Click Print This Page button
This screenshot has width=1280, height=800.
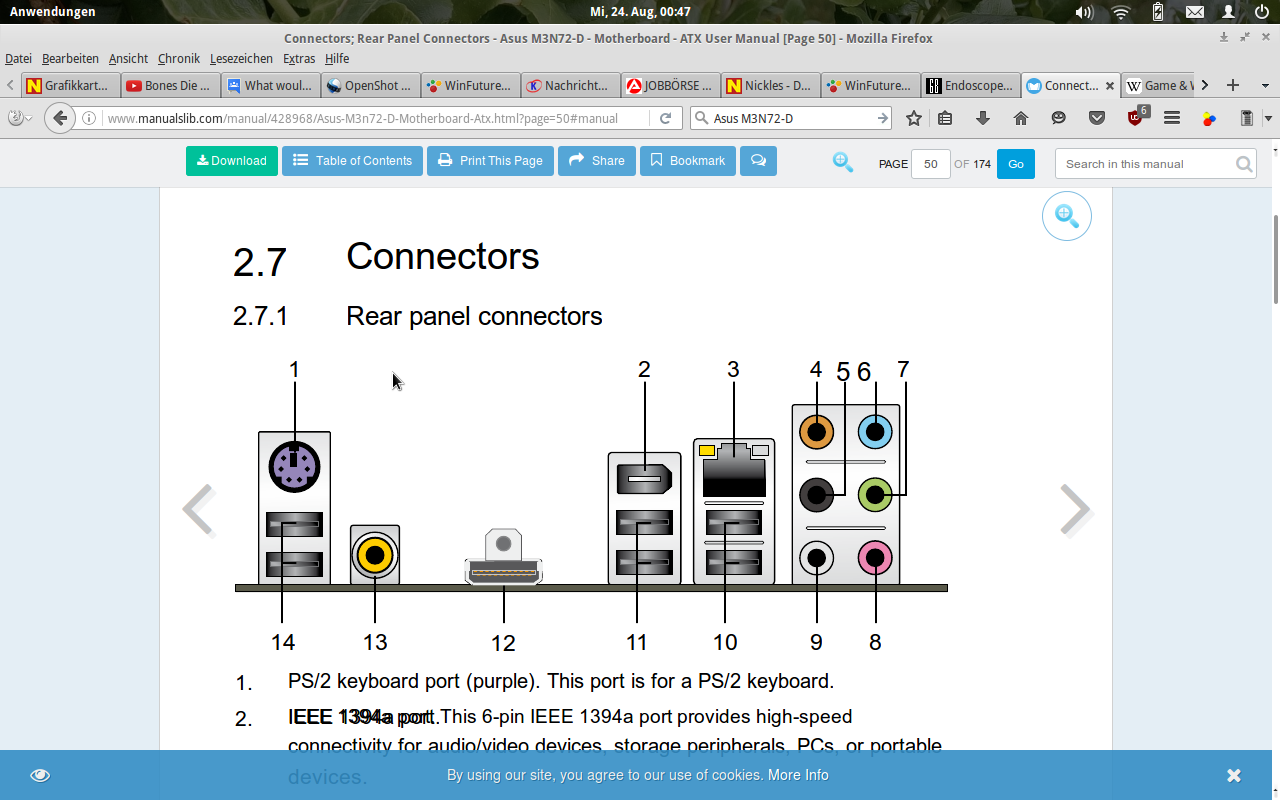tap(490, 160)
